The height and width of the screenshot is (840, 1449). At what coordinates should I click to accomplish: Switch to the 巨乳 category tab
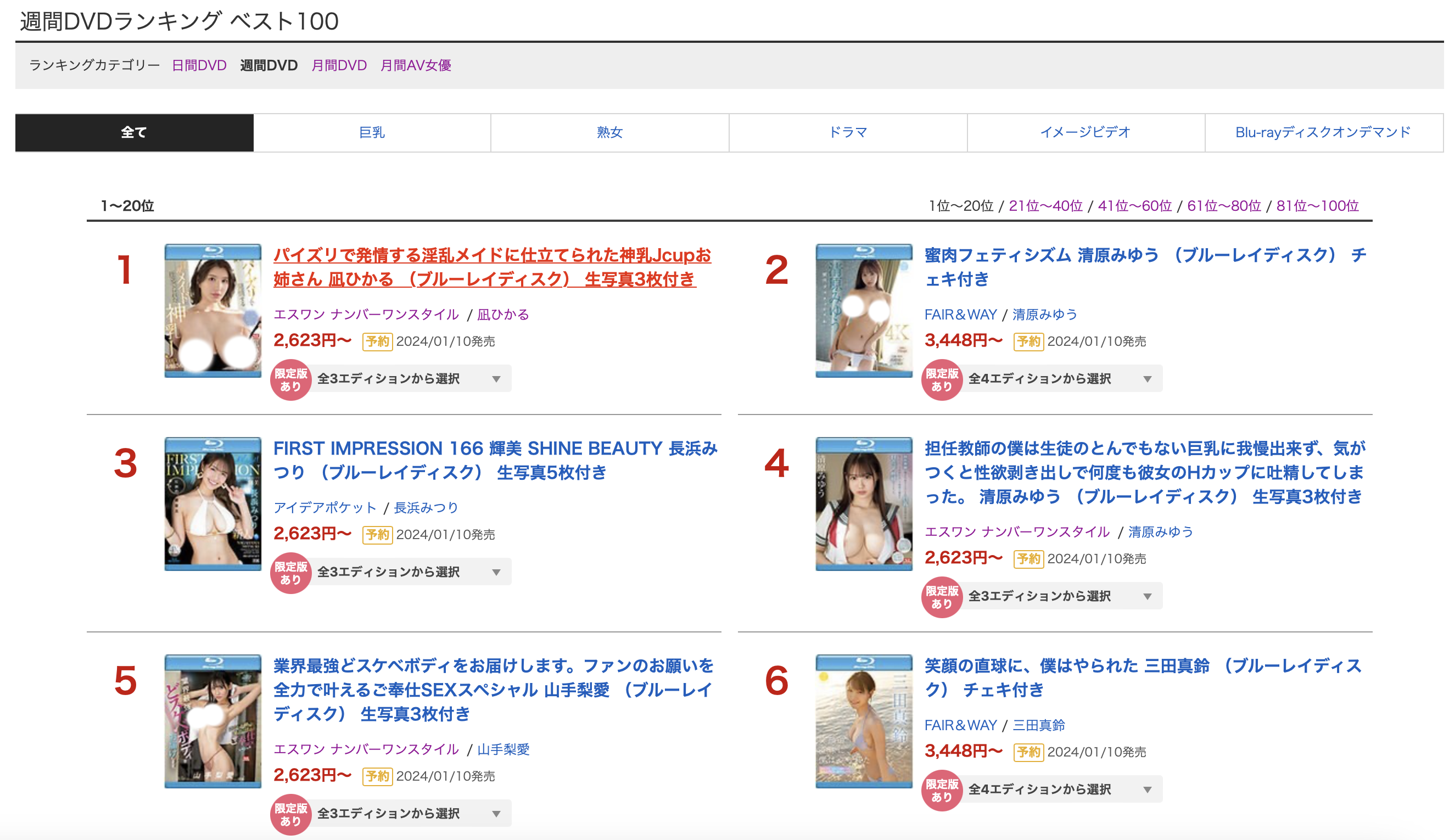pyautogui.click(x=372, y=133)
